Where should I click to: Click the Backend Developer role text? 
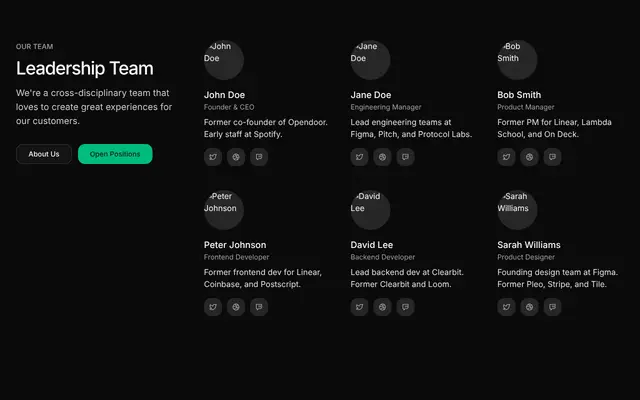pos(383,257)
